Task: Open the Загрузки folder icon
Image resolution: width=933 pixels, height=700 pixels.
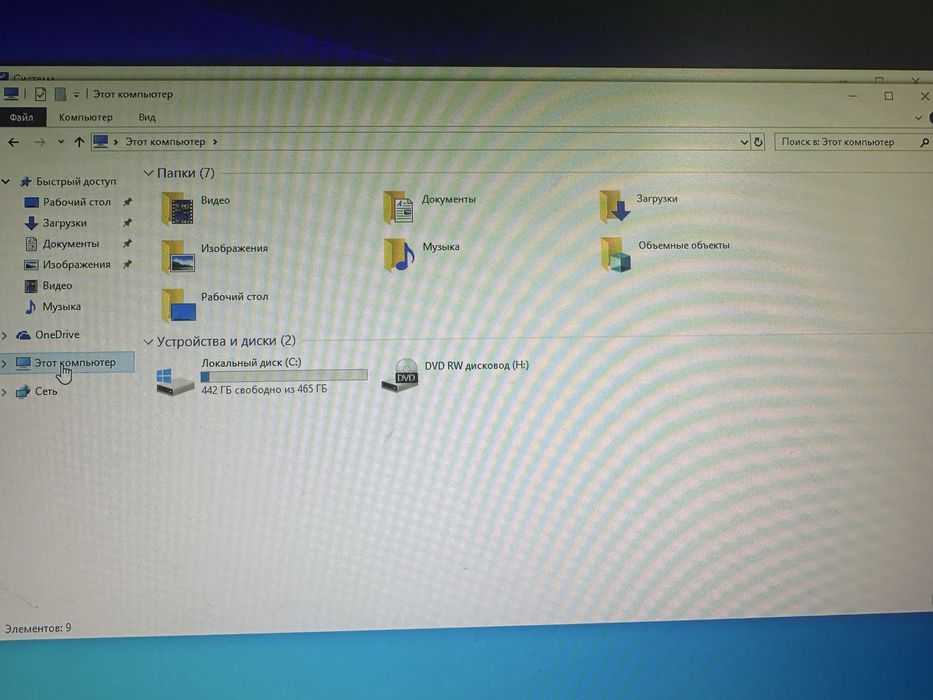Action: coord(615,206)
